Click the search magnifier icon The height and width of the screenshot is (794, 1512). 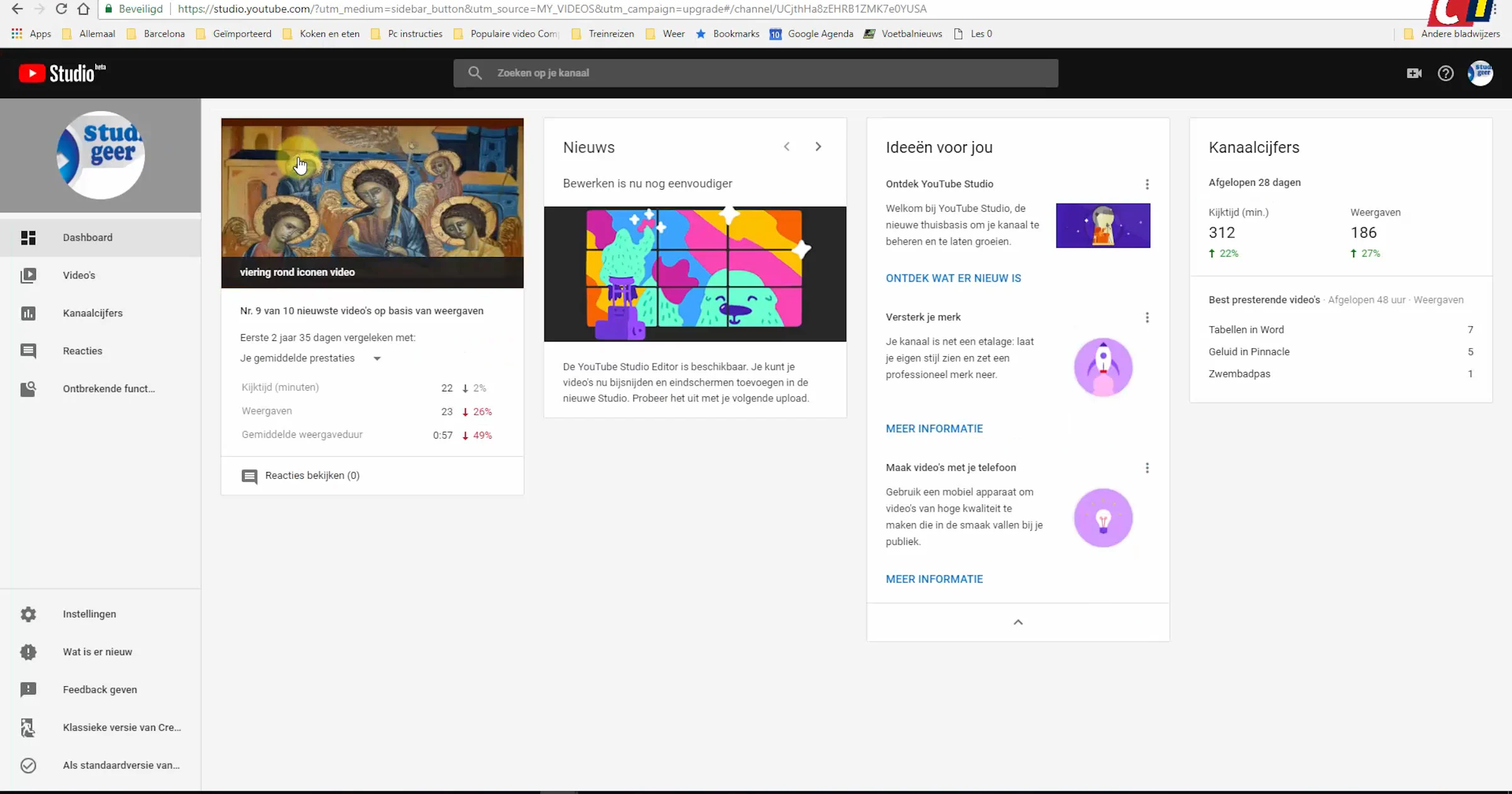pyautogui.click(x=475, y=73)
